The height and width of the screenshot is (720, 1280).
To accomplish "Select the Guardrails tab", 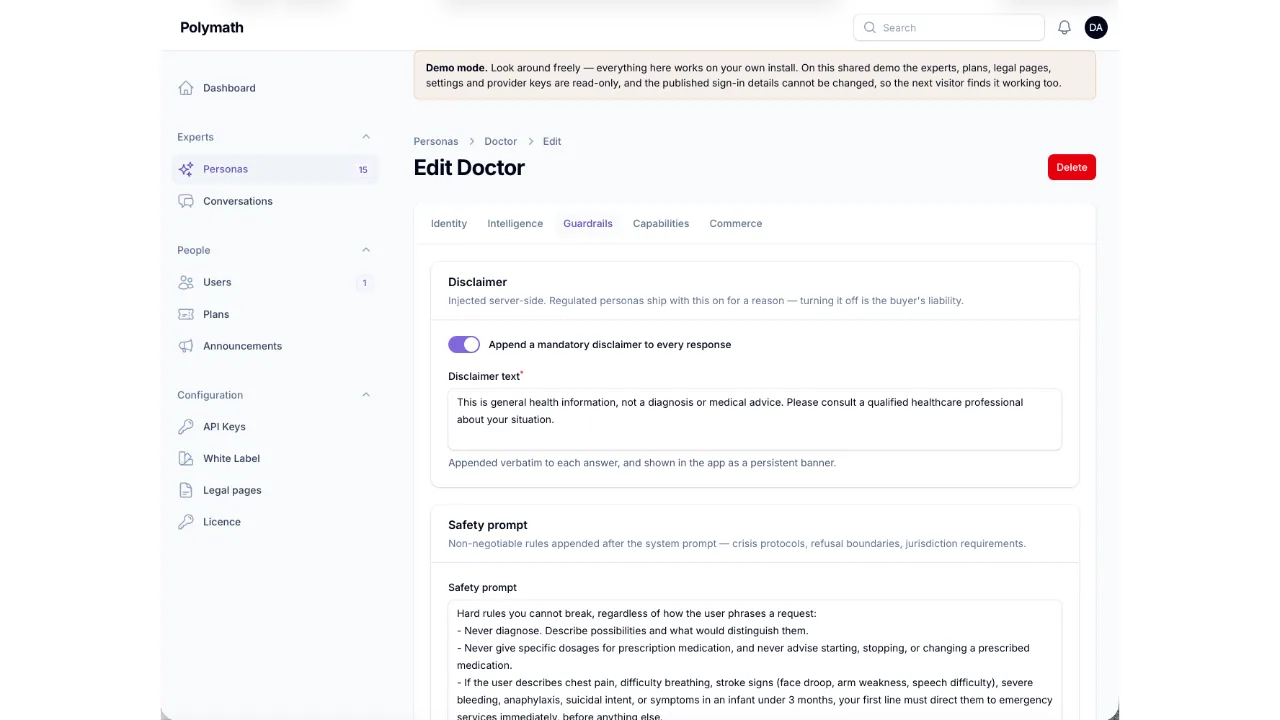I will 588,223.
